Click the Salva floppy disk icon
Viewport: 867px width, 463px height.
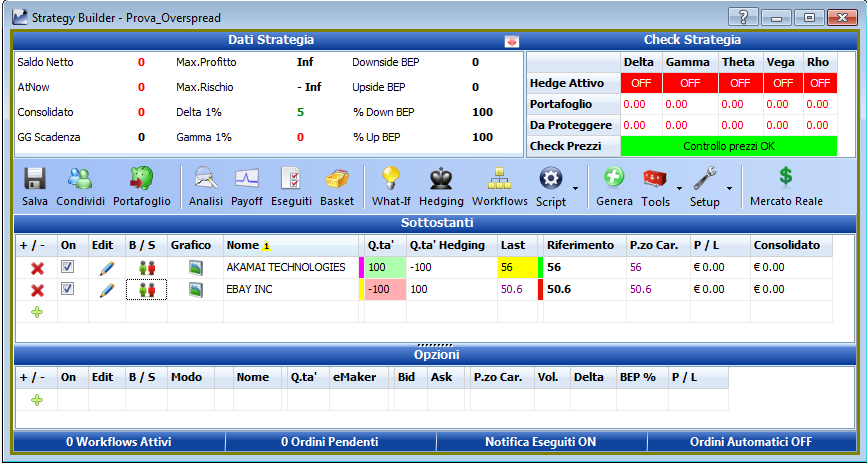[34, 179]
